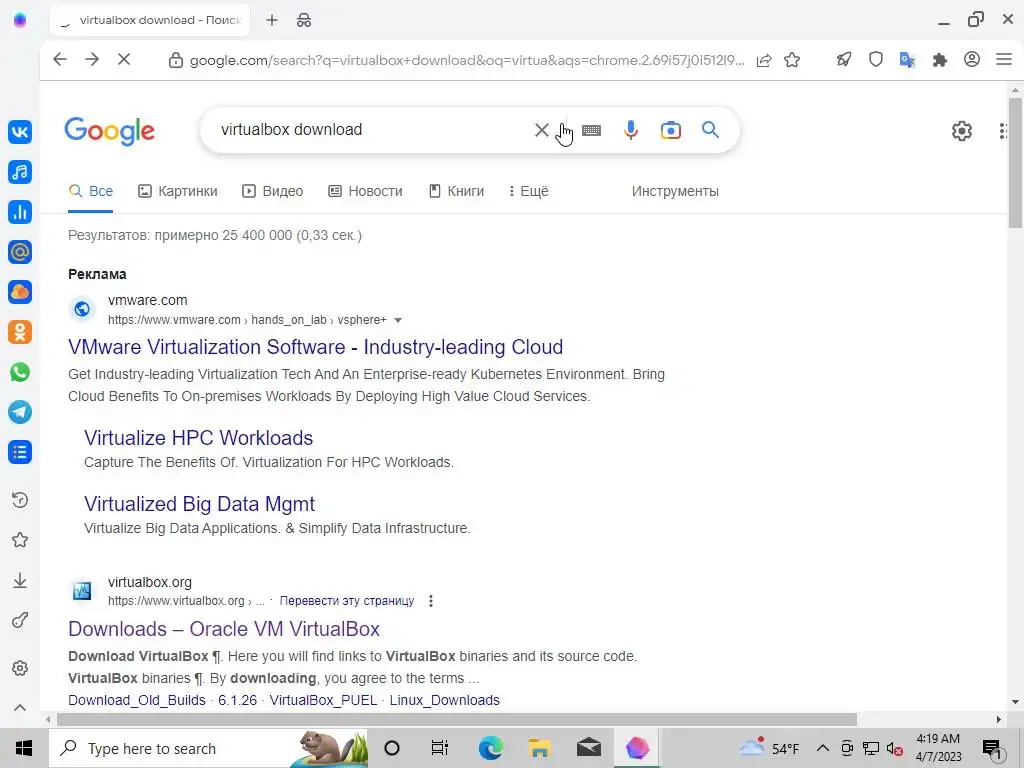Open browsing history in sidebar

pos(20,500)
